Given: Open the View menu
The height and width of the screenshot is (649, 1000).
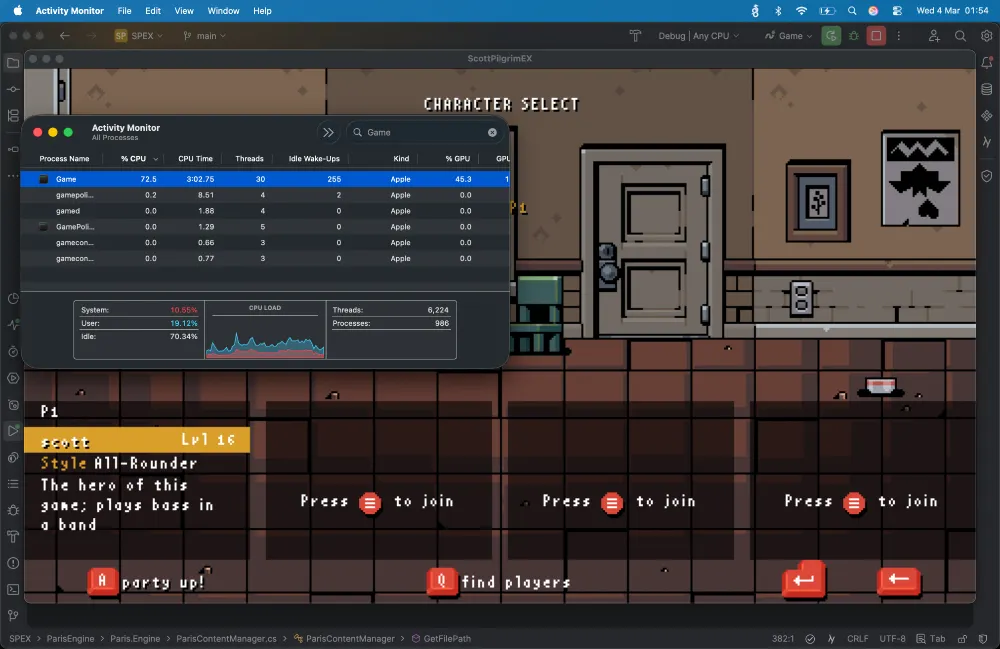Looking at the screenshot, I should tap(184, 11).
